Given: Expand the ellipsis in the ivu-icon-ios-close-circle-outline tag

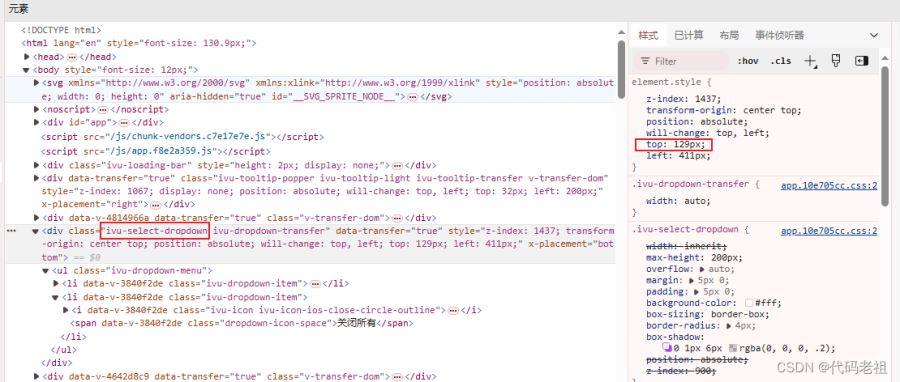Looking at the screenshot, I should [453, 310].
